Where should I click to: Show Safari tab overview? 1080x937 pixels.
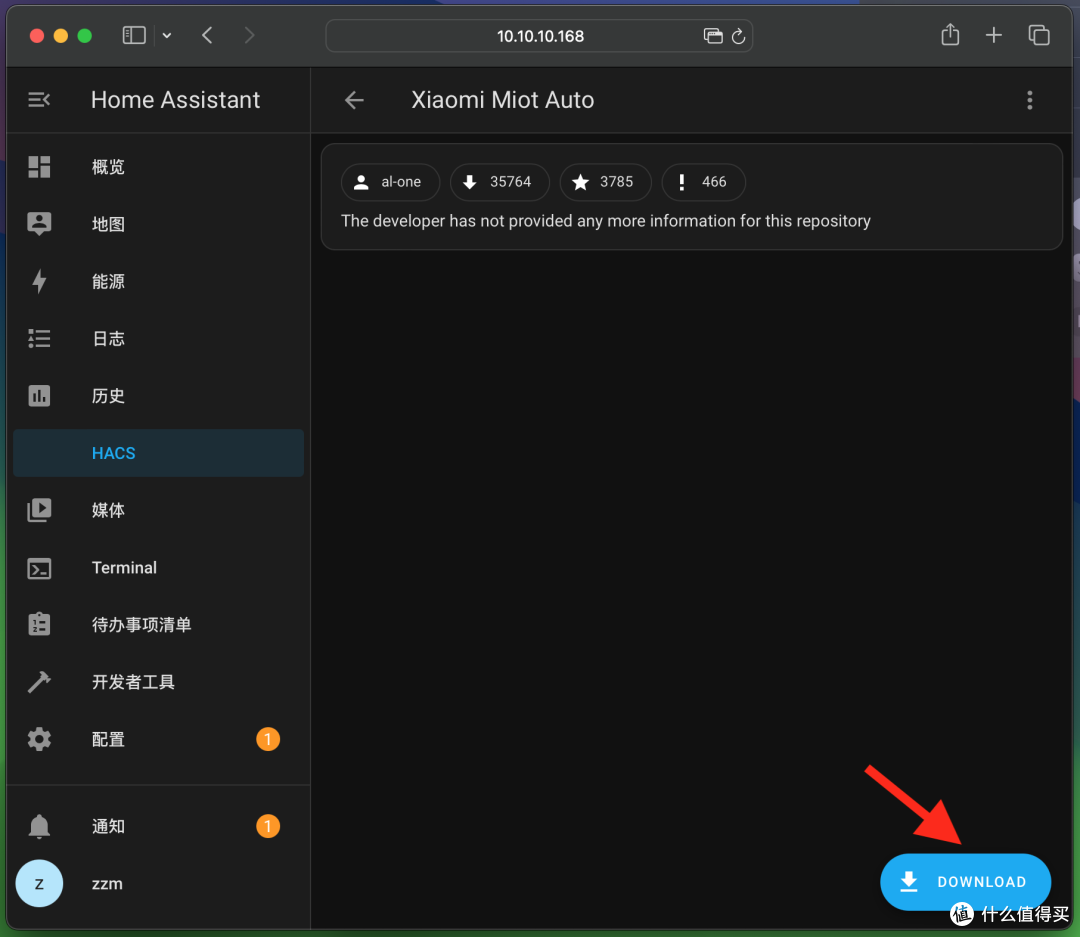[1039, 35]
